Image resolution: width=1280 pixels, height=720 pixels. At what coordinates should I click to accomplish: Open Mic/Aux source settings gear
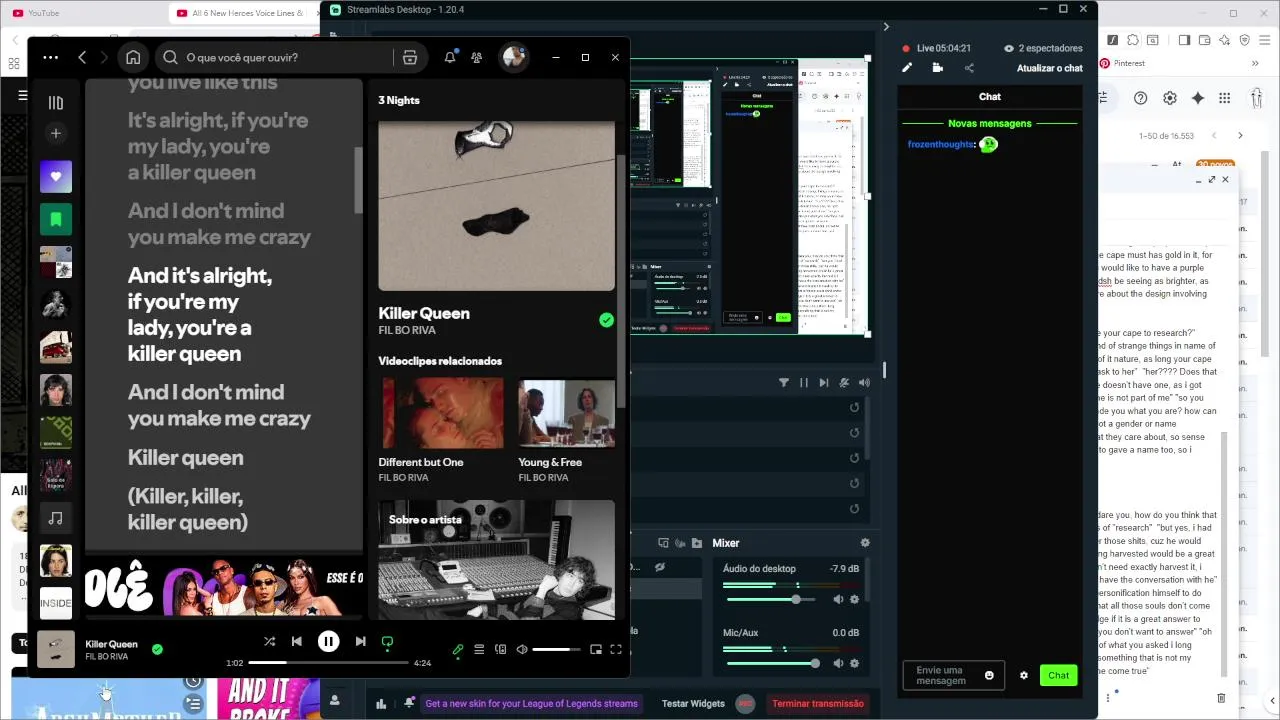point(854,663)
